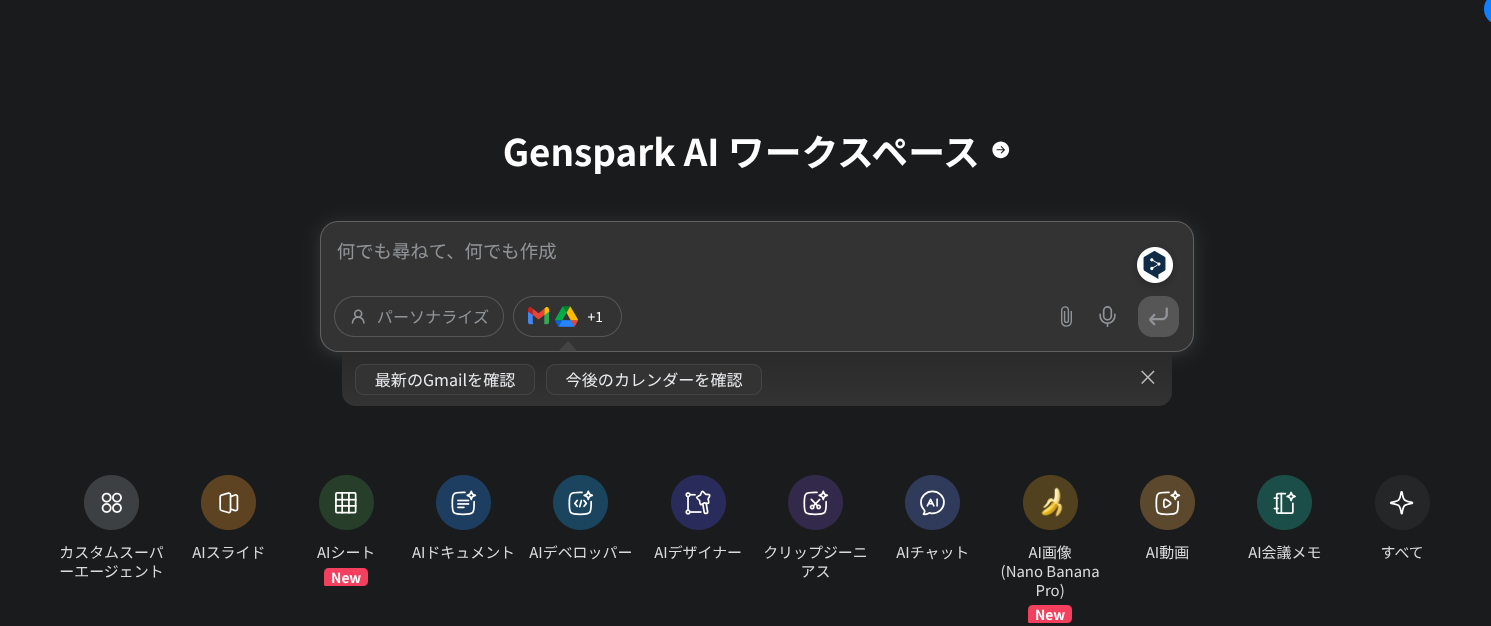Open the AIデベロッパー tool
Screen dimensions: 1491x626
click(x=580, y=502)
